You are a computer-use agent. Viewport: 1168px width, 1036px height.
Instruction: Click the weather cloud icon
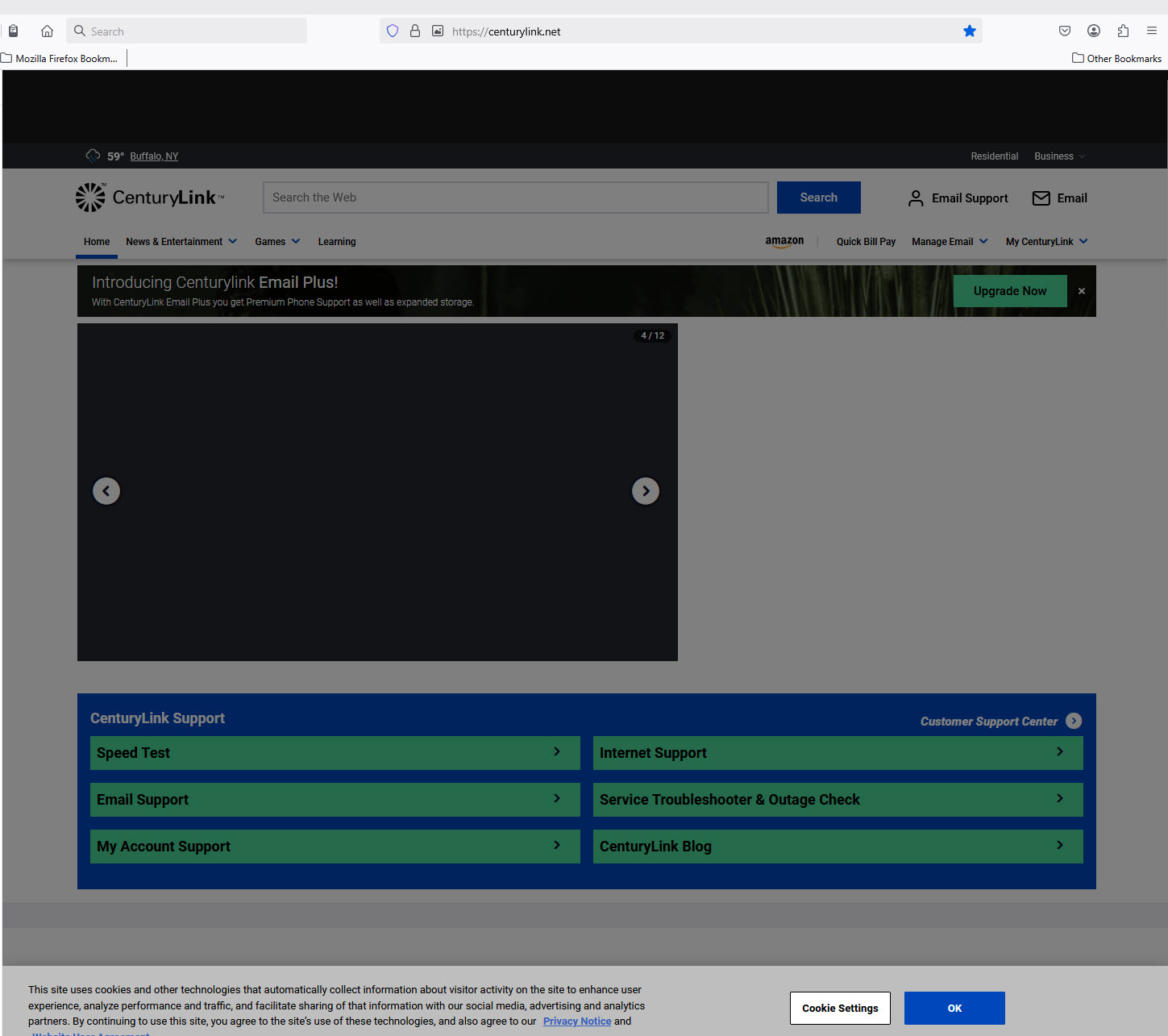pyautogui.click(x=94, y=156)
